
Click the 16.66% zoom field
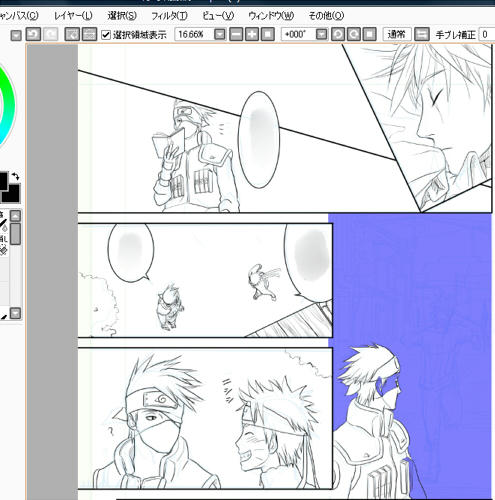coord(194,34)
